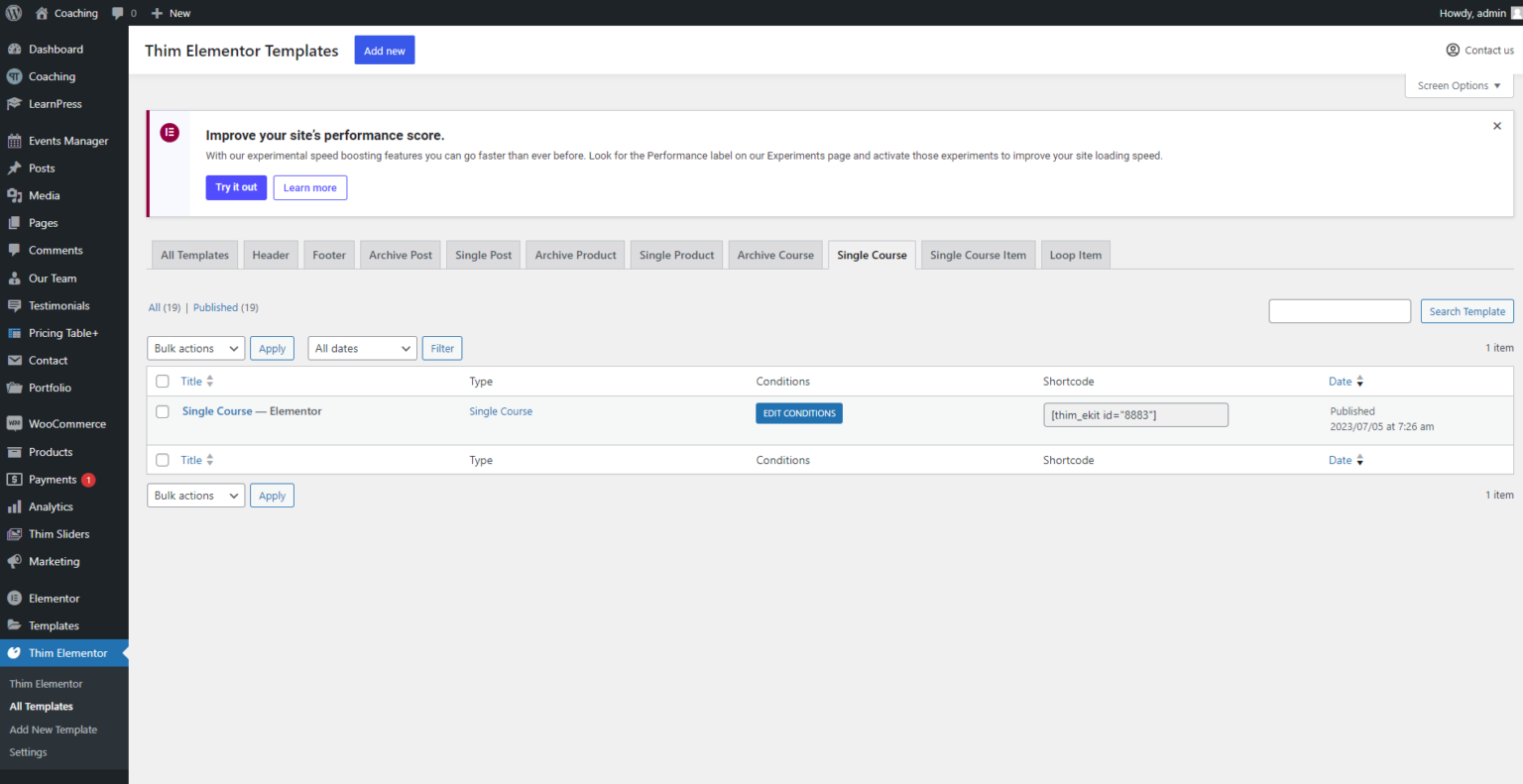
Task: Open the top Bulk actions dropdown
Action: coord(196,349)
